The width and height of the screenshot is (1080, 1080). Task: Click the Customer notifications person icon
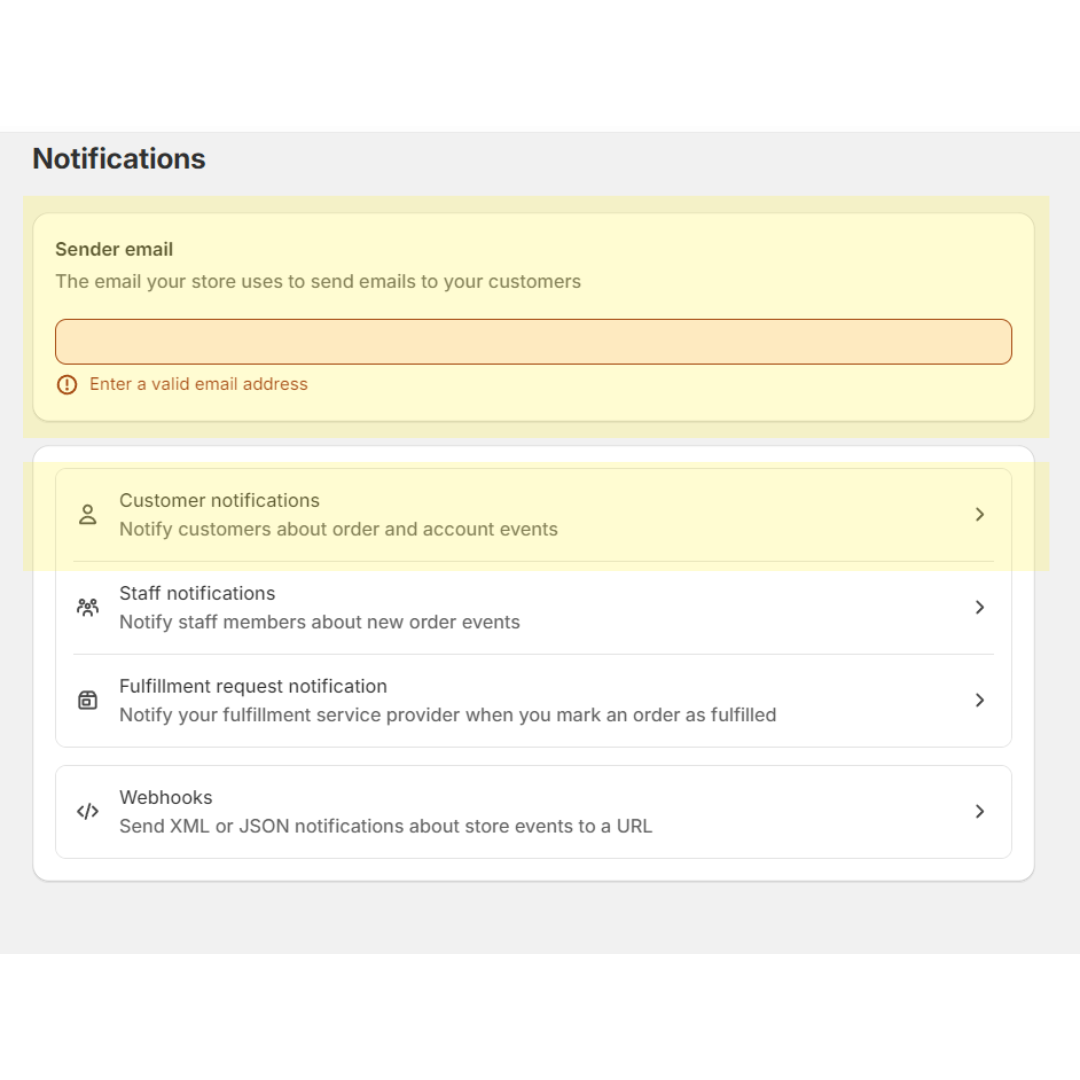tap(87, 515)
